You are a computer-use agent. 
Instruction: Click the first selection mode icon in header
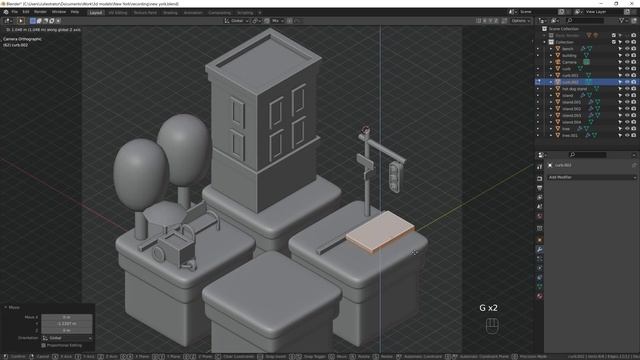[33, 20]
